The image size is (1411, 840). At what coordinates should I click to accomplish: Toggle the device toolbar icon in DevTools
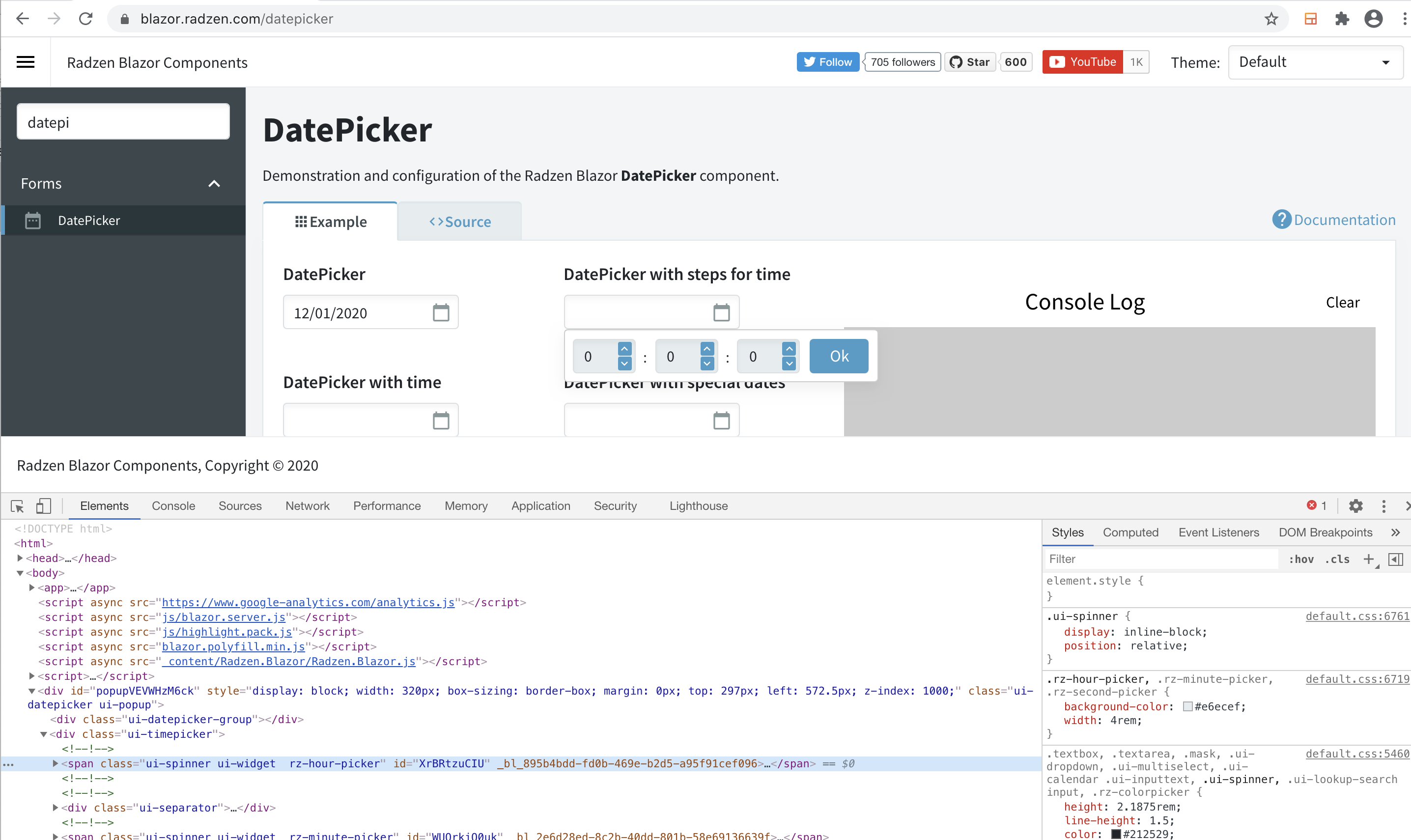[x=44, y=506]
